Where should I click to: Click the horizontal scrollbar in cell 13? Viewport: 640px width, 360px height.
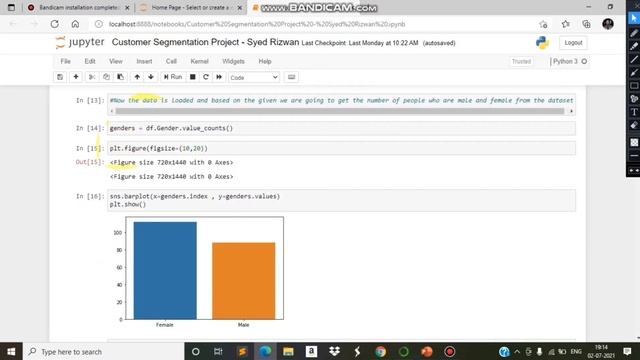pos(340,111)
